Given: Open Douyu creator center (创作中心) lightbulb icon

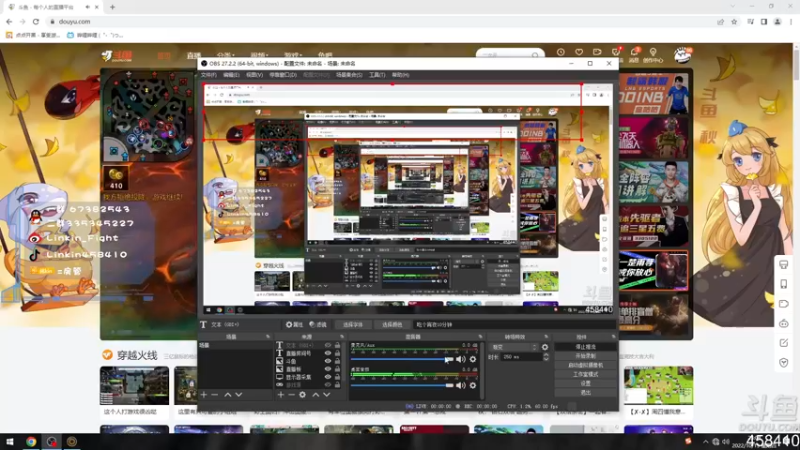Looking at the screenshot, I should [653, 52].
